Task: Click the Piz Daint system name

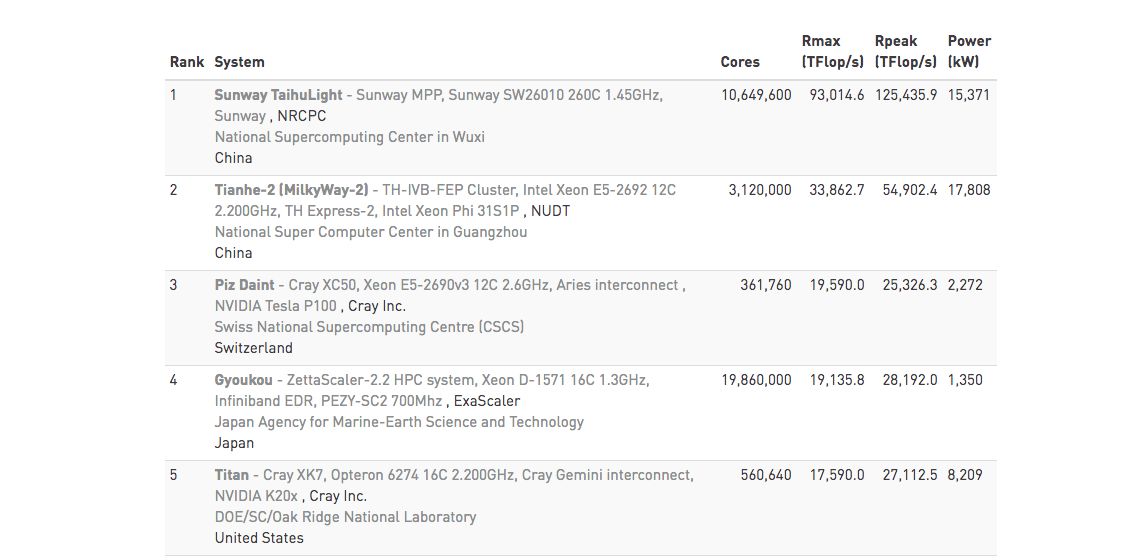Action: point(244,285)
